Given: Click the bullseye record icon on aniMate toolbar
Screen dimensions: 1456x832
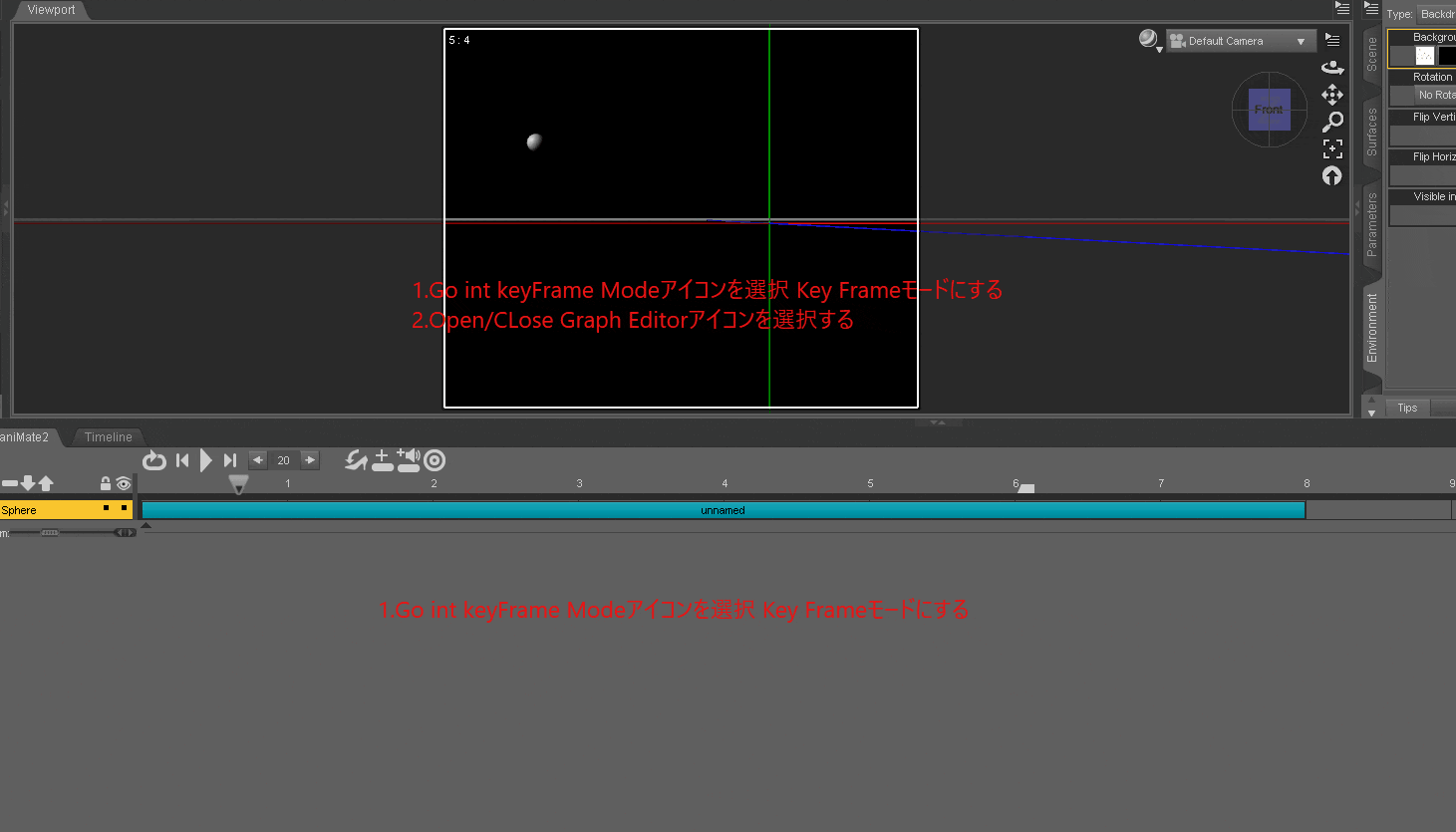Looking at the screenshot, I should [x=435, y=460].
